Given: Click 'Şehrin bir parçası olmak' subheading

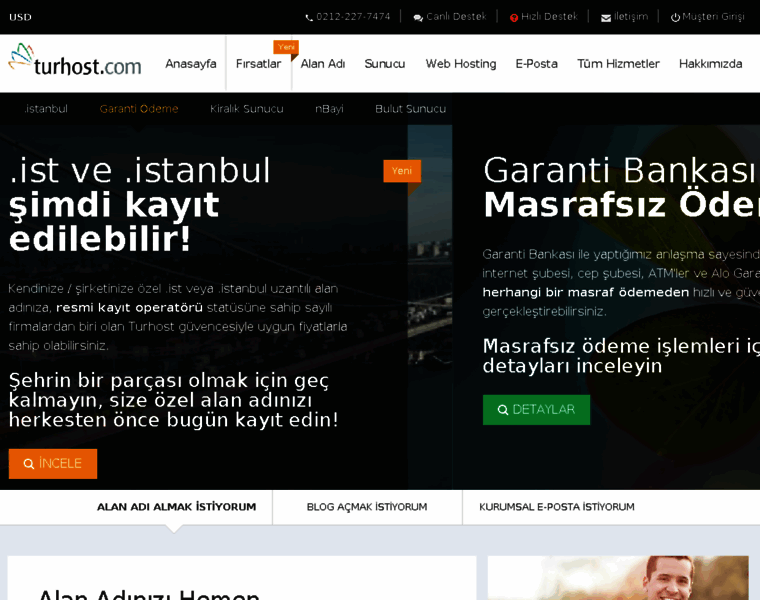Looking at the screenshot, I should 174,400.
